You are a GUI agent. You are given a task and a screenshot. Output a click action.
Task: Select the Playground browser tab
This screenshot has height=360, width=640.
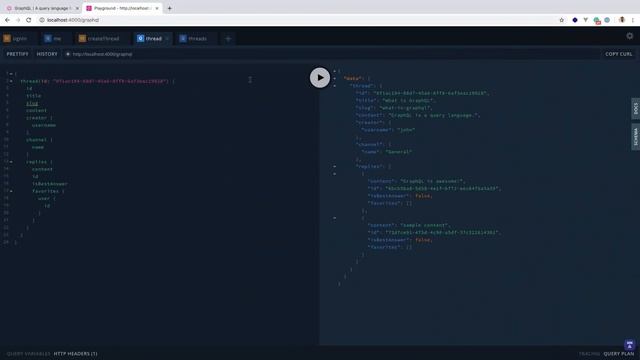coord(122,8)
